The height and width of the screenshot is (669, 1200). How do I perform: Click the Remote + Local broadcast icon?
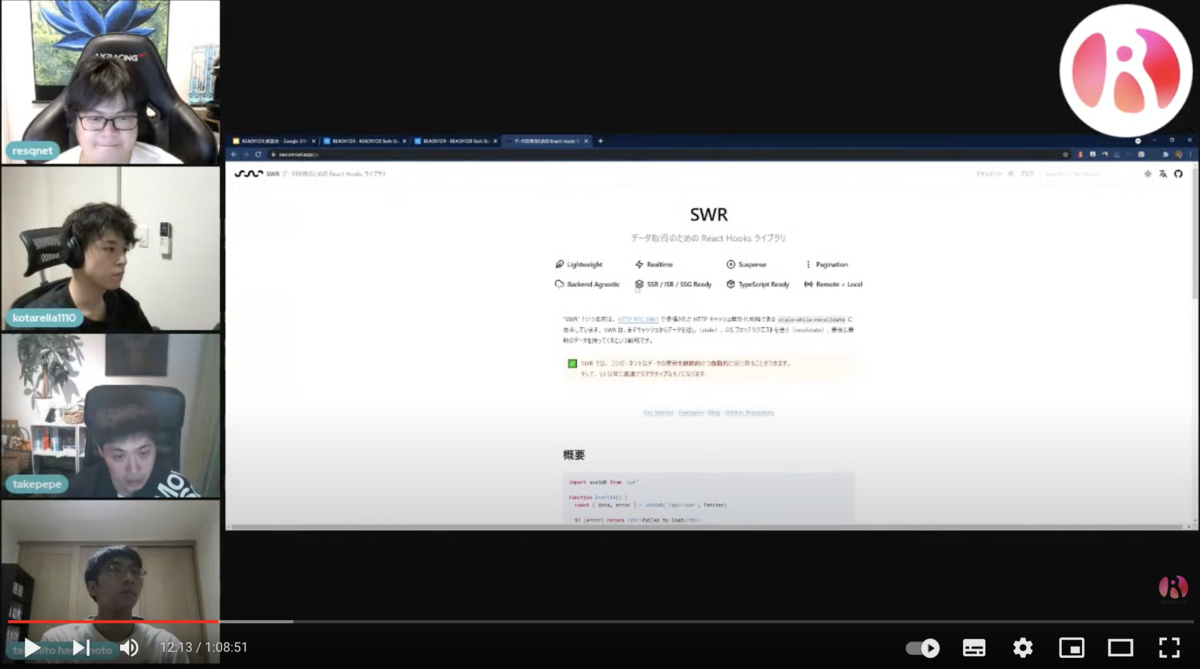point(808,284)
